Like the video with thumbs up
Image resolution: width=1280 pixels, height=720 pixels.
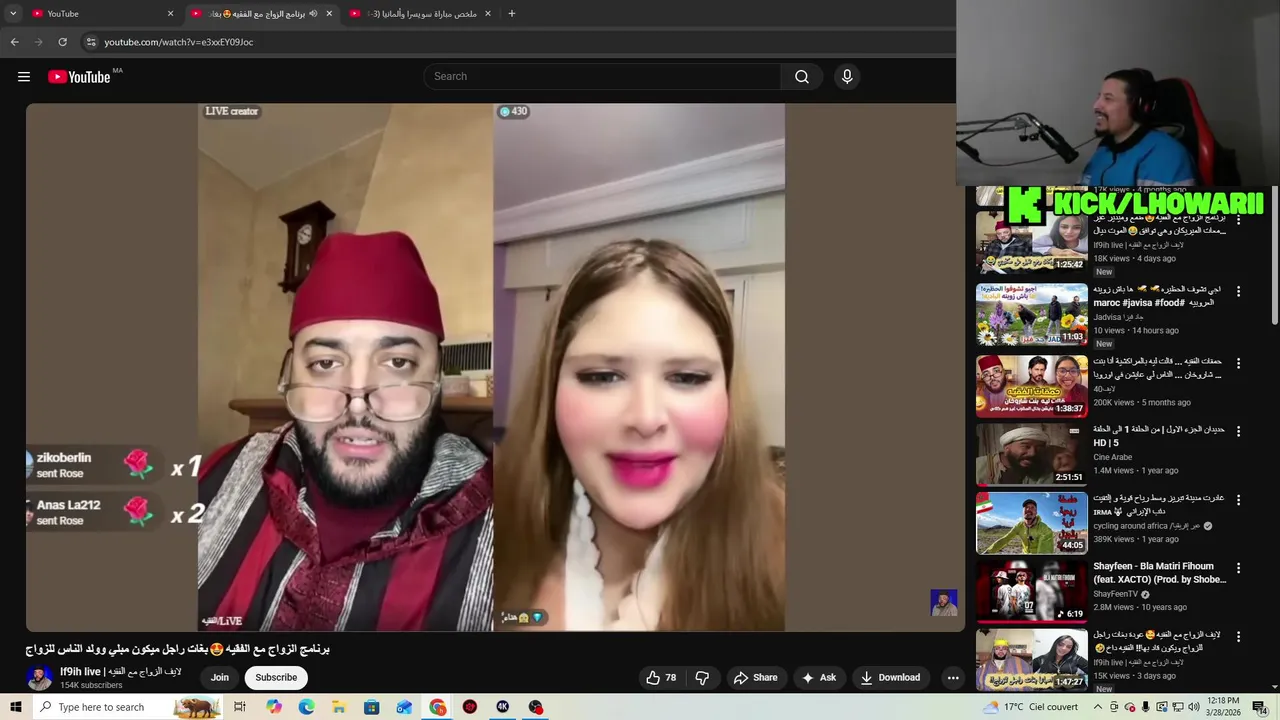661,677
